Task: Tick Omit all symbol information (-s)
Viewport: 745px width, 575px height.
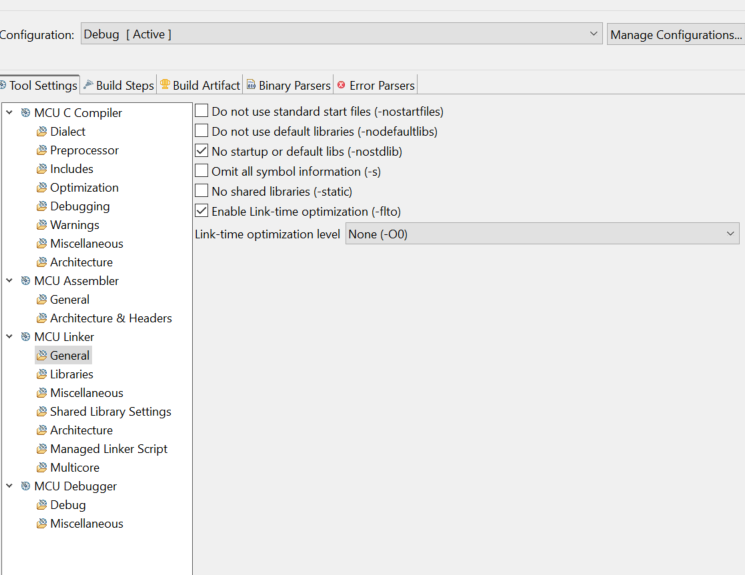Action: coord(202,171)
